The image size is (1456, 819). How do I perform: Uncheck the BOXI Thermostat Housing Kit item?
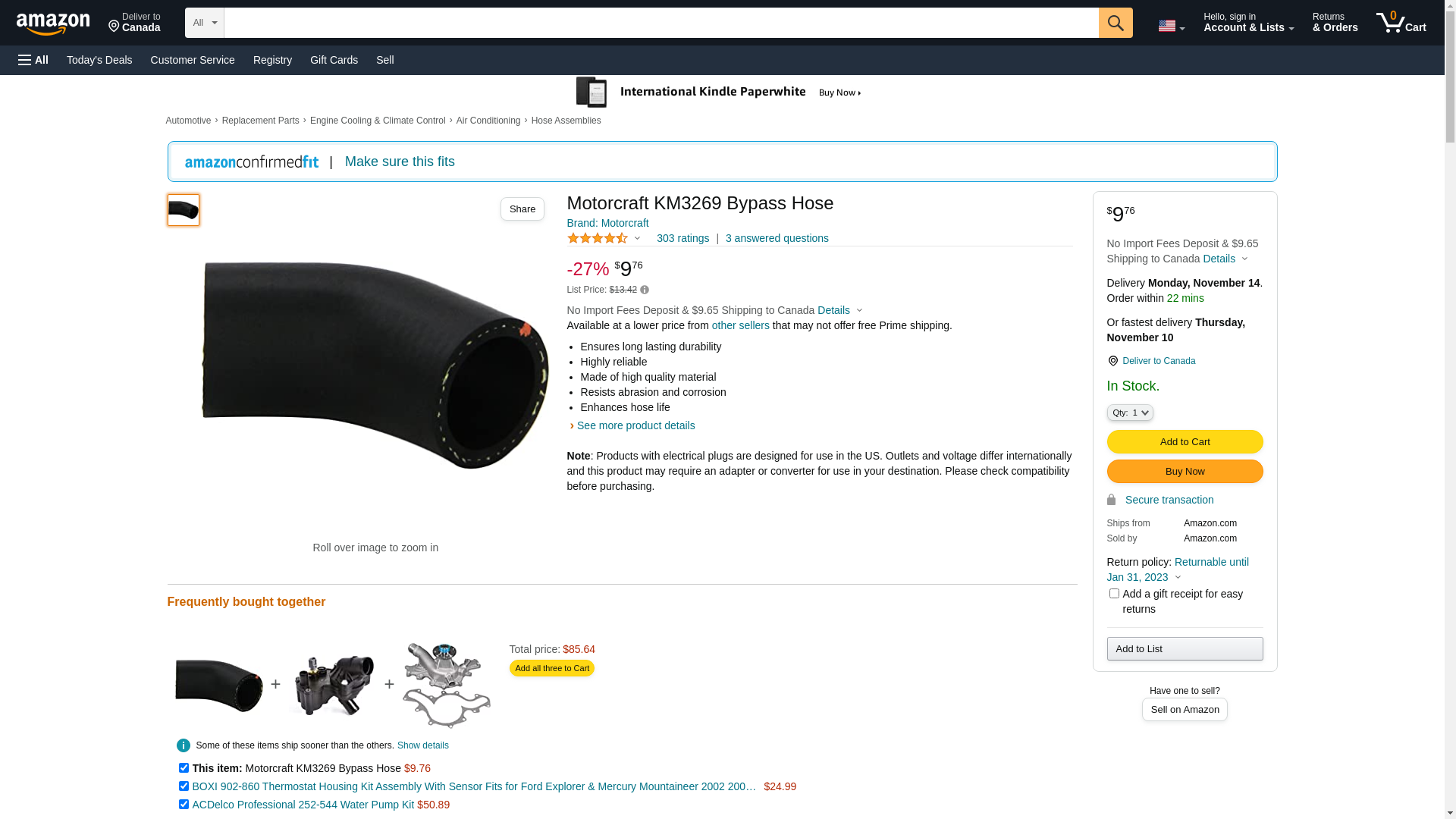(184, 786)
